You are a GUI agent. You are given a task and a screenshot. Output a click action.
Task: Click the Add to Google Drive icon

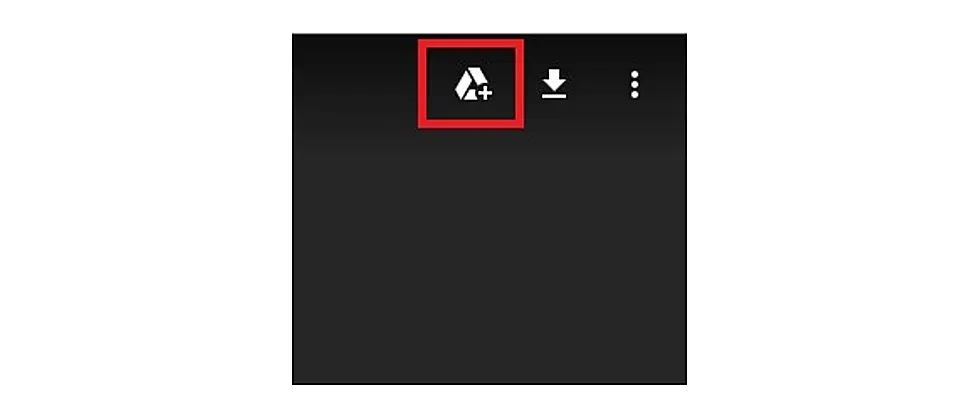(x=473, y=84)
